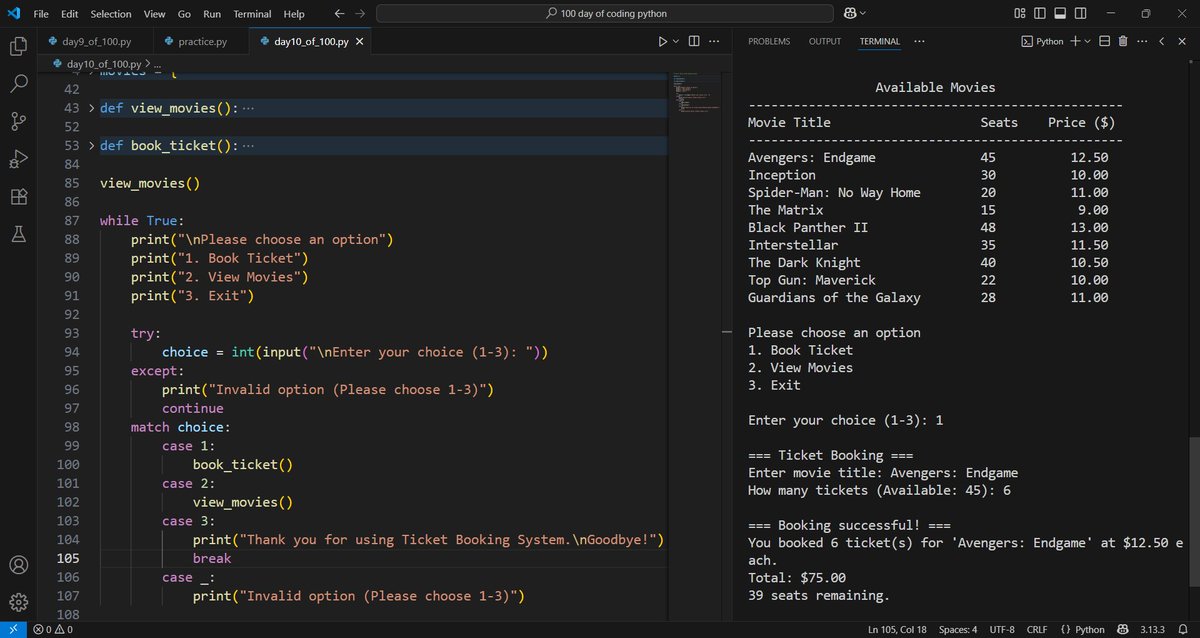Click the errors and warnings status entry
Image resolution: width=1200 pixels, height=638 pixels.
[51, 629]
